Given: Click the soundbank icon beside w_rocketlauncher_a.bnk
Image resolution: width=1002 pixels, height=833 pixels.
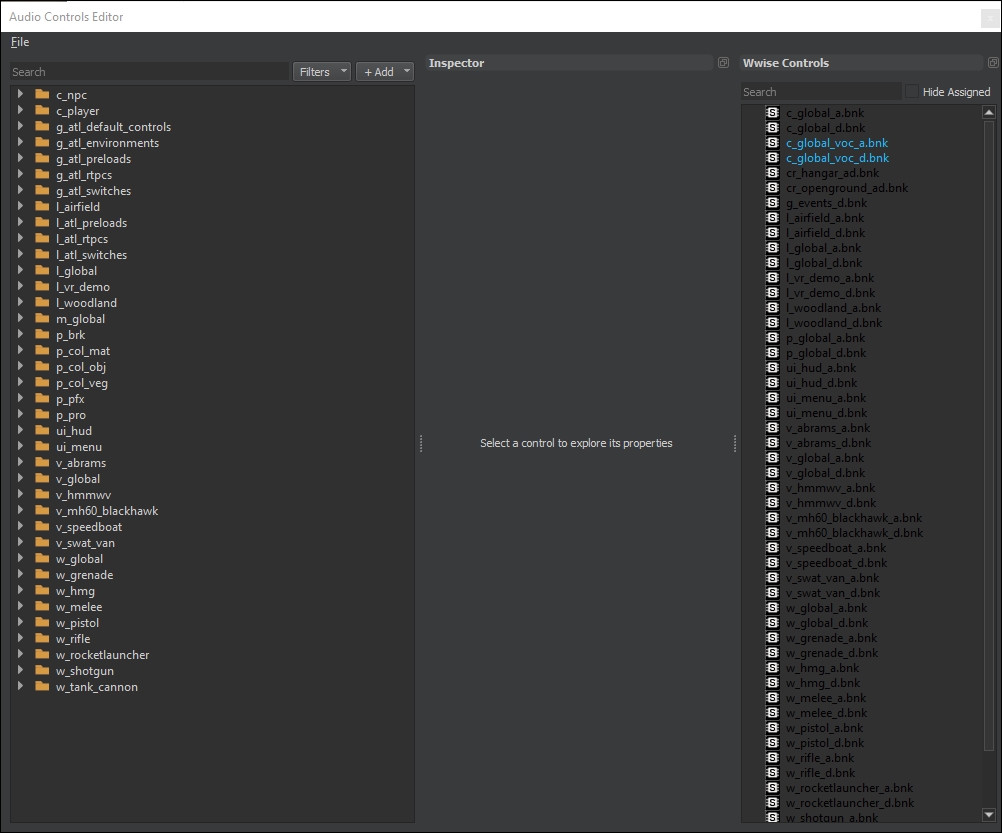Looking at the screenshot, I should [773, 788].
